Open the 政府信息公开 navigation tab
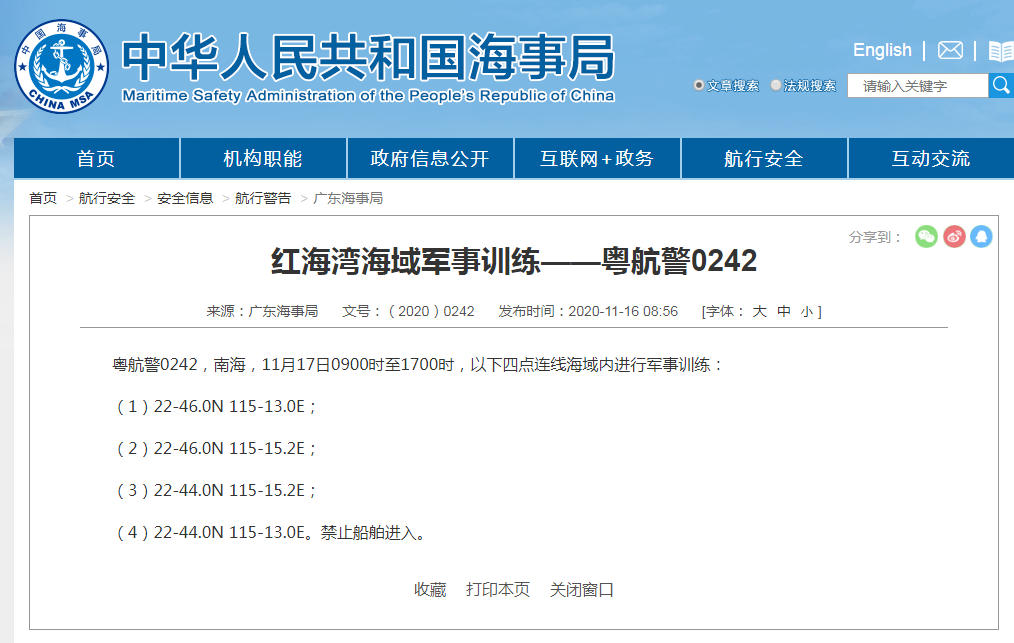Screen dimensions: 1014x643 click(430, 158)
